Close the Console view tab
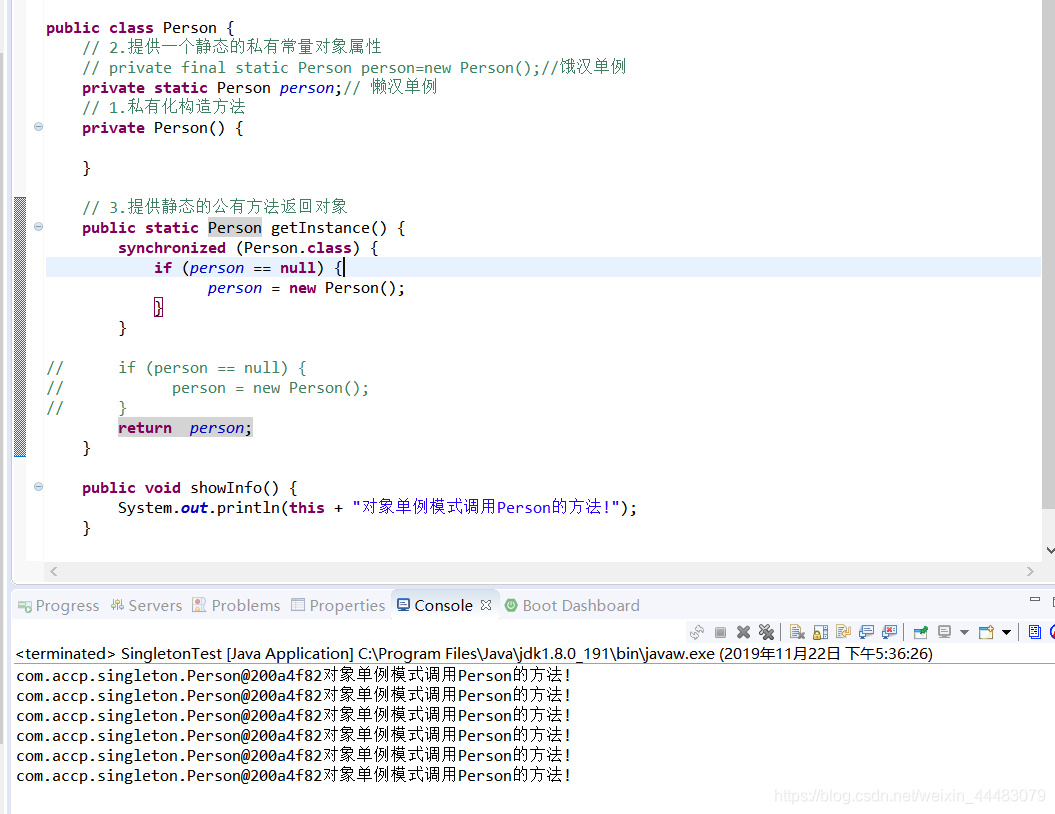This screenshot has height=814, width=1055. pyautogui.click(x=486, y=605)
